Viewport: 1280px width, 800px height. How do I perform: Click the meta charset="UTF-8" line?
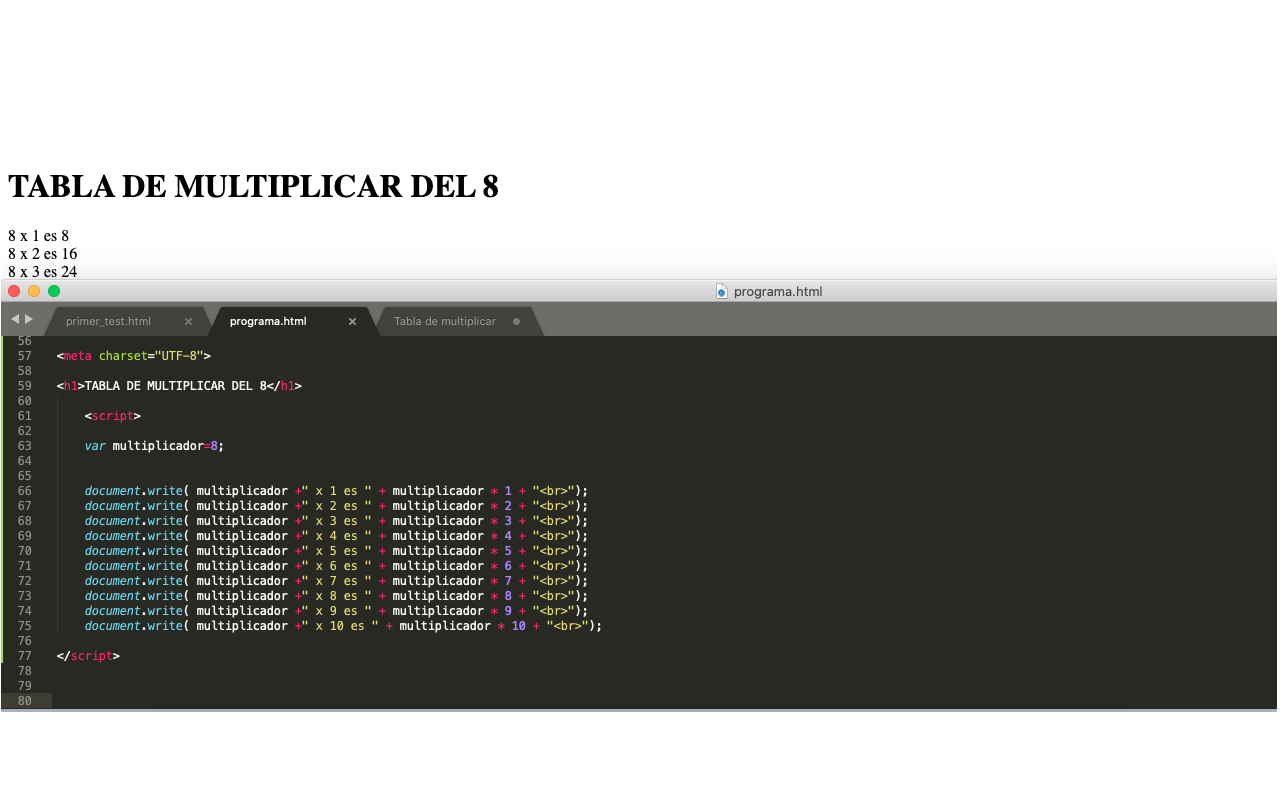(x=134, y=355)
